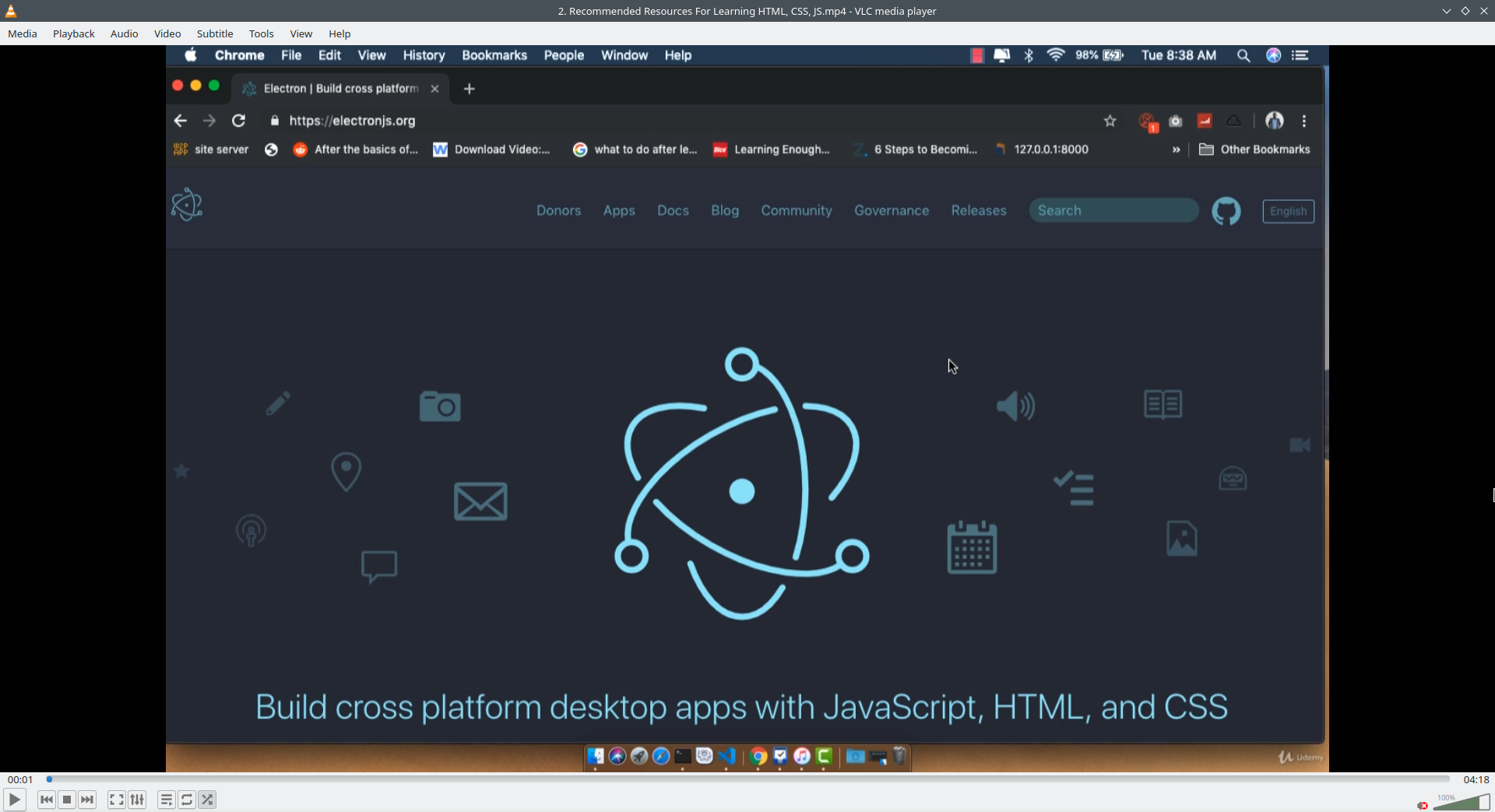
Task: Toggle total duration display 04:18
Action: click(x=1476, y=779)
